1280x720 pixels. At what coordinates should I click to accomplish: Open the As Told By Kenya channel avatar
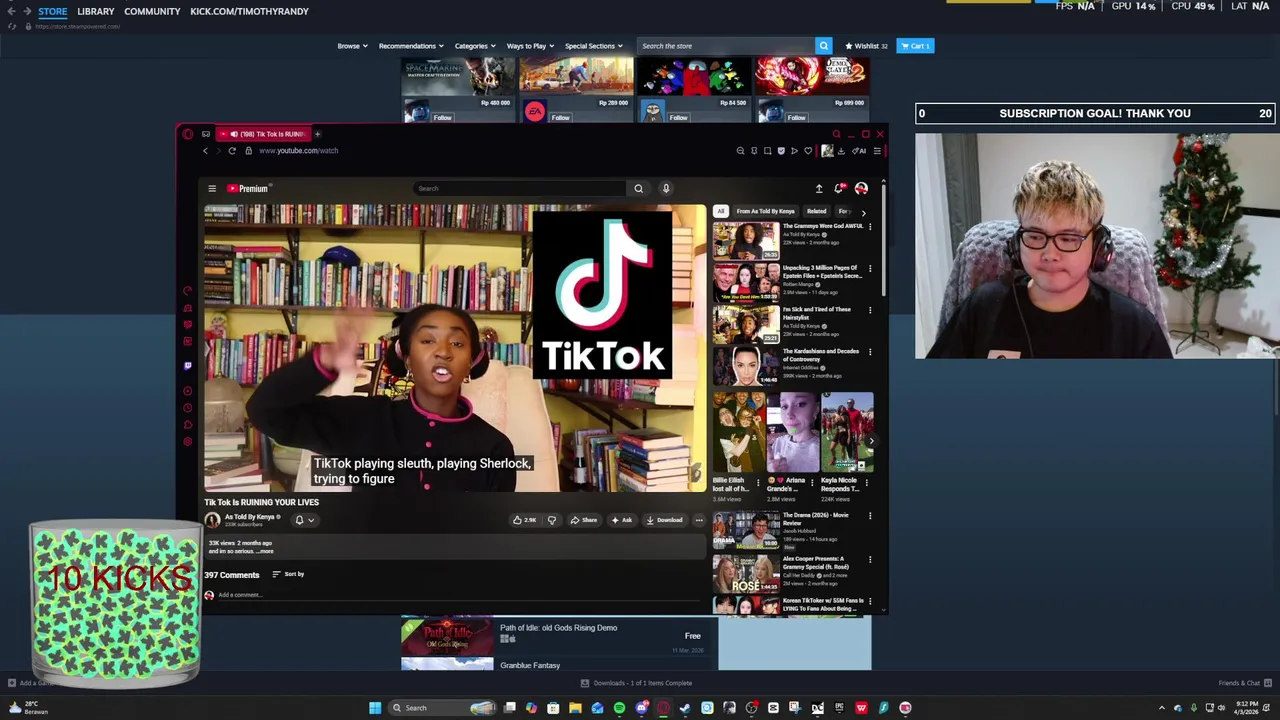(212, 520)
